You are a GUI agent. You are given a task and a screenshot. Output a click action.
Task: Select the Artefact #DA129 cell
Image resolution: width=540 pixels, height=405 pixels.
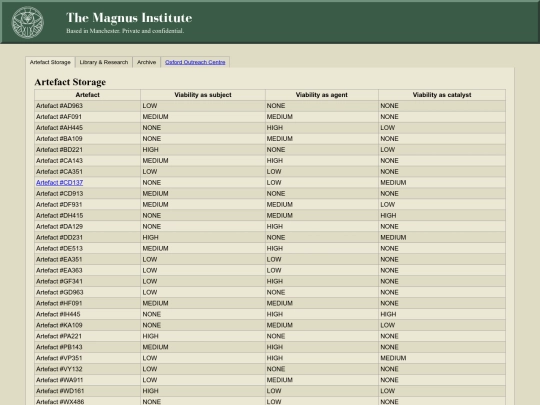coord(87,227)
